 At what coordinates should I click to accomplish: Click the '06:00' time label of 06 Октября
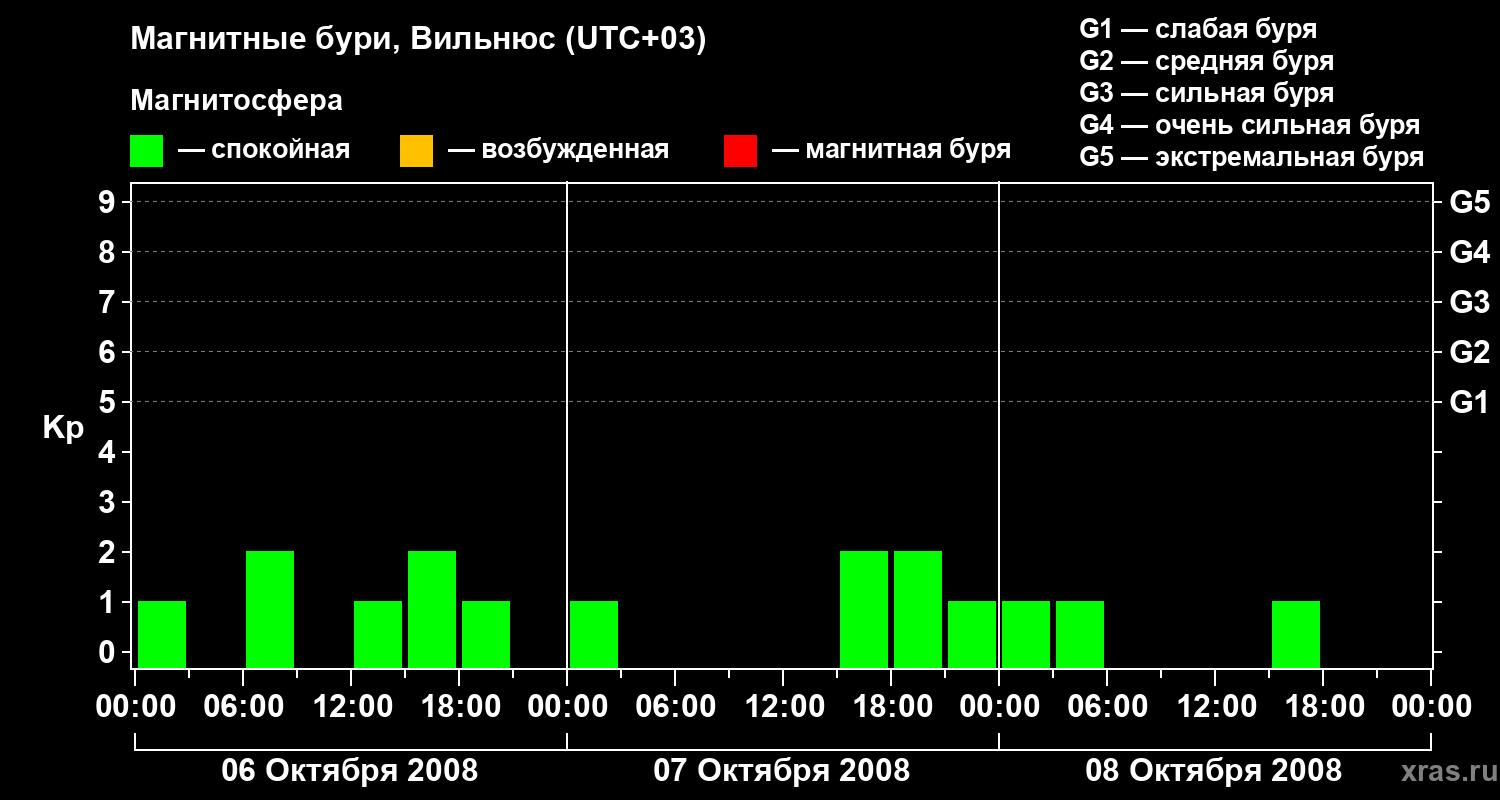coord(243,707)
